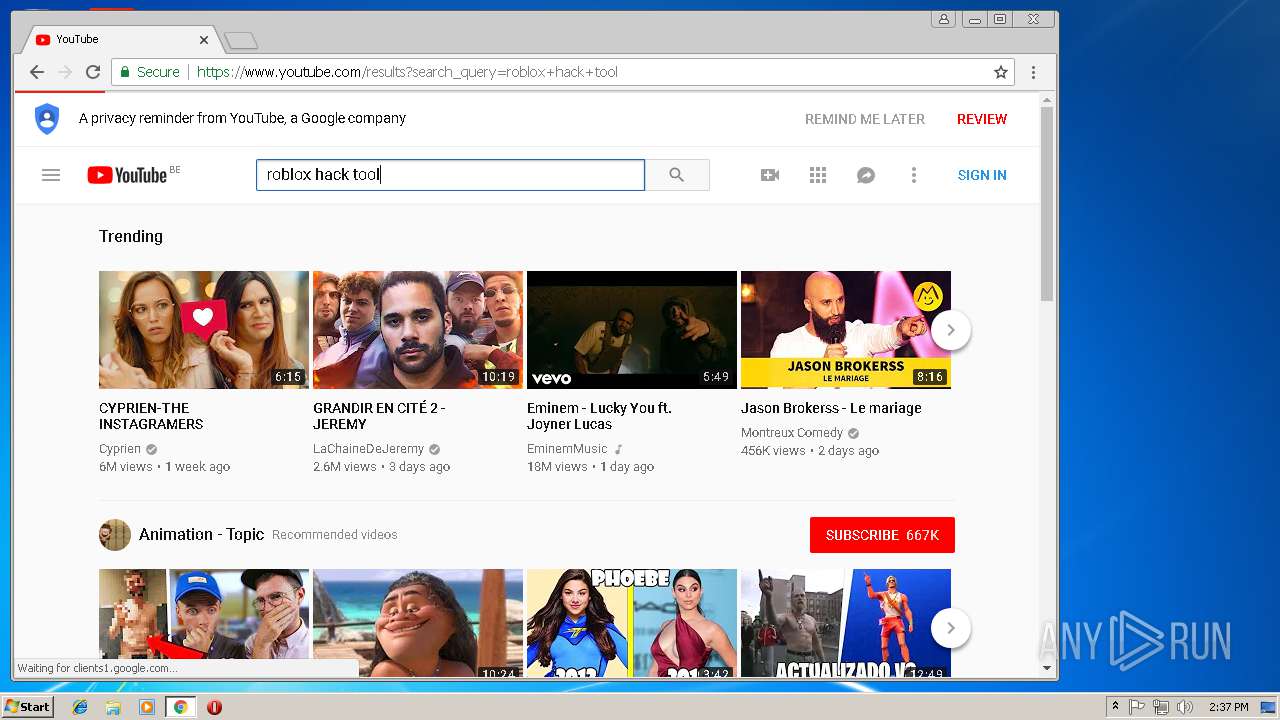Click the search magnifier button
Screen dimensions: 1280x720
[677, 175]
